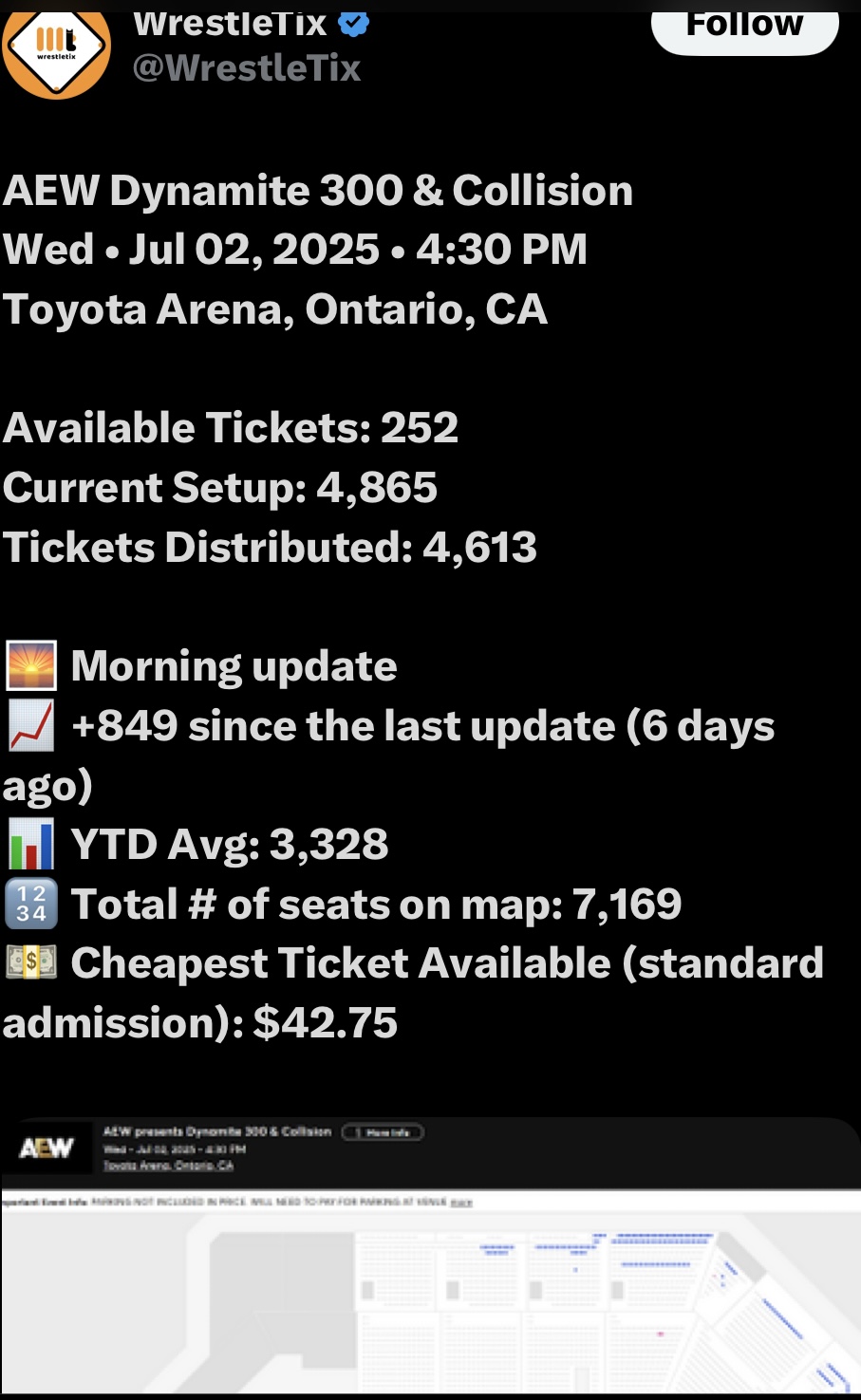Click the 'AEW Dynamite 300 & Collision' tweet headline
Screen dimensions: 861x1400
click(318, 191)
